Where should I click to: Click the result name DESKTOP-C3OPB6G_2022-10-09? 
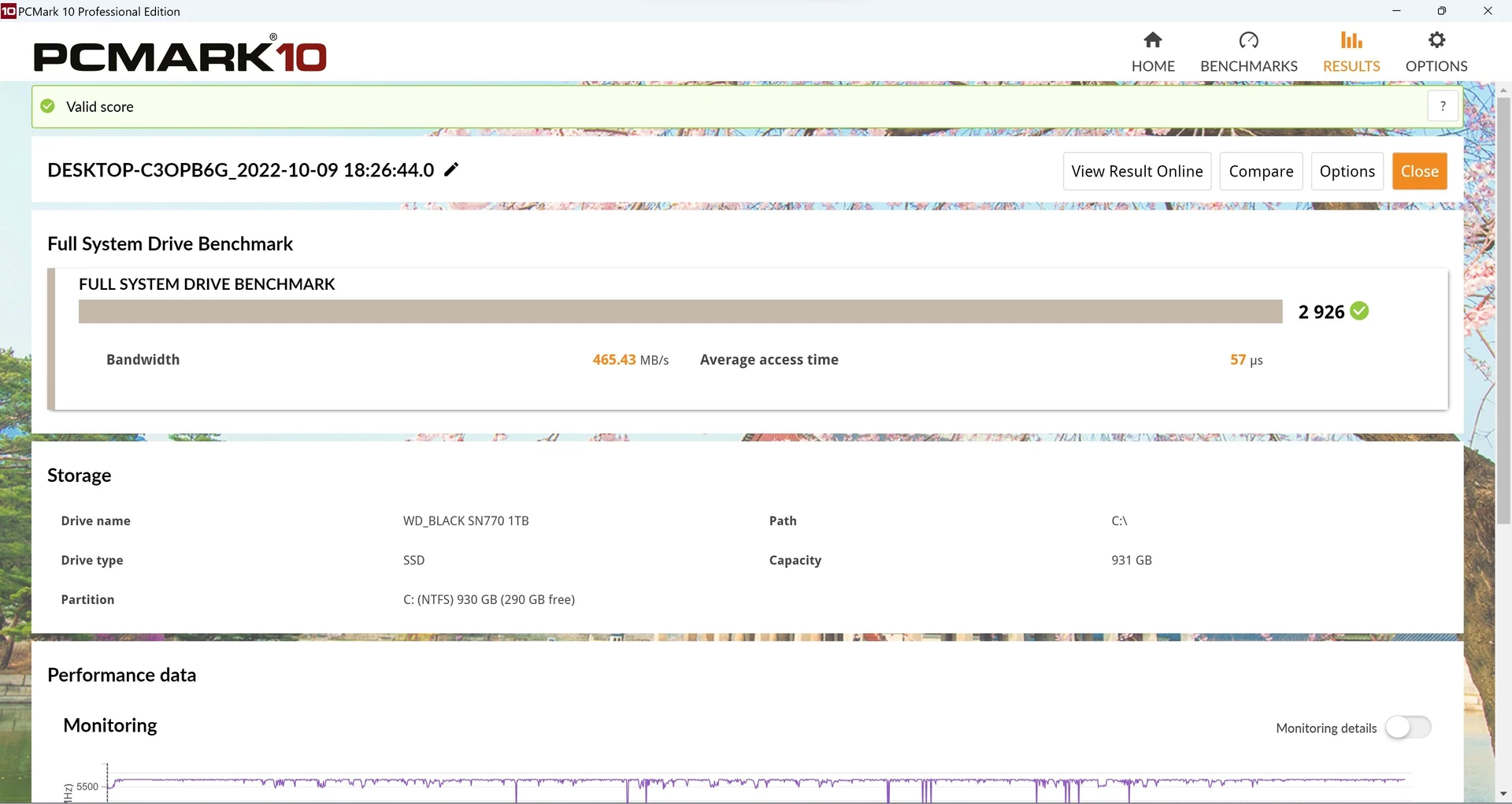tap(240, 170)
